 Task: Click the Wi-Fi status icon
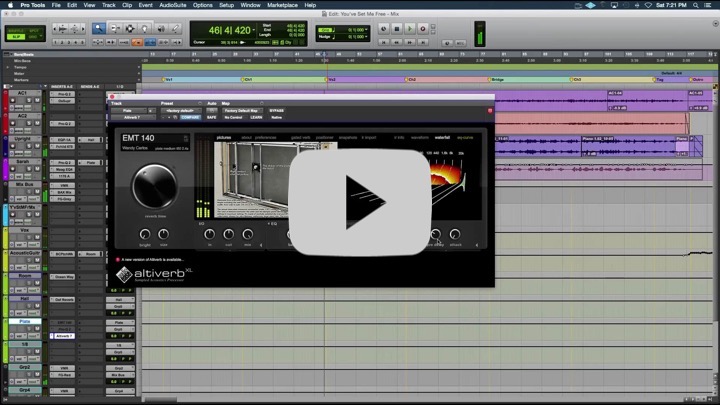[x=648, y=5]
